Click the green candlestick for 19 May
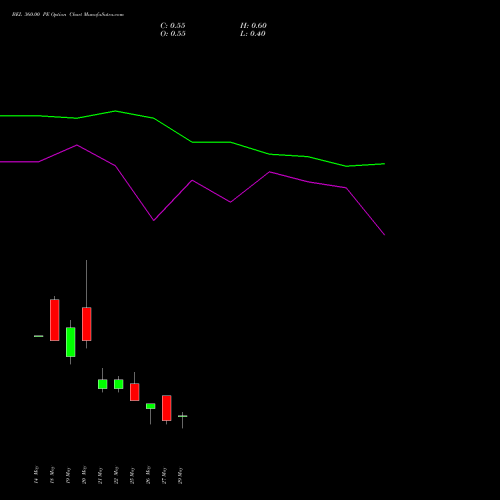 [x=70, y=342]
